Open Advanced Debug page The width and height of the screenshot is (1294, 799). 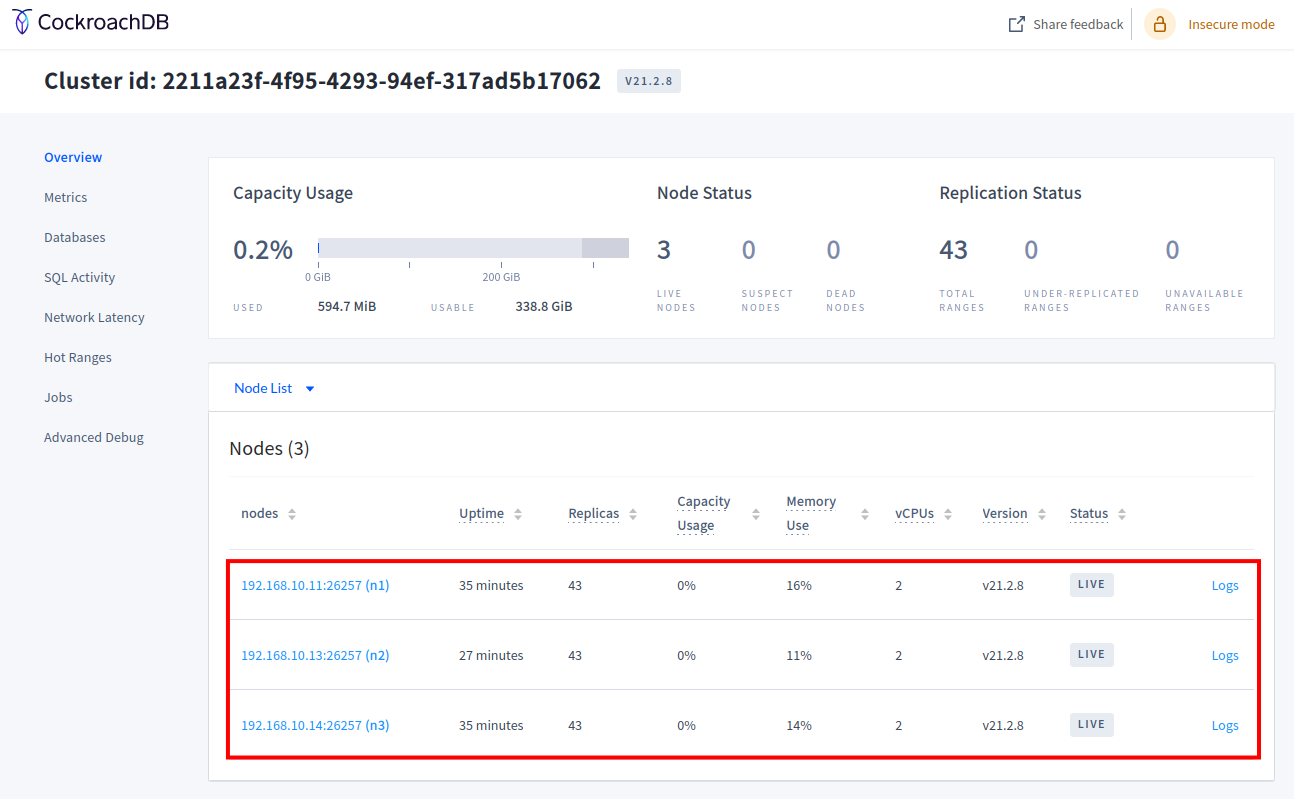94,437
